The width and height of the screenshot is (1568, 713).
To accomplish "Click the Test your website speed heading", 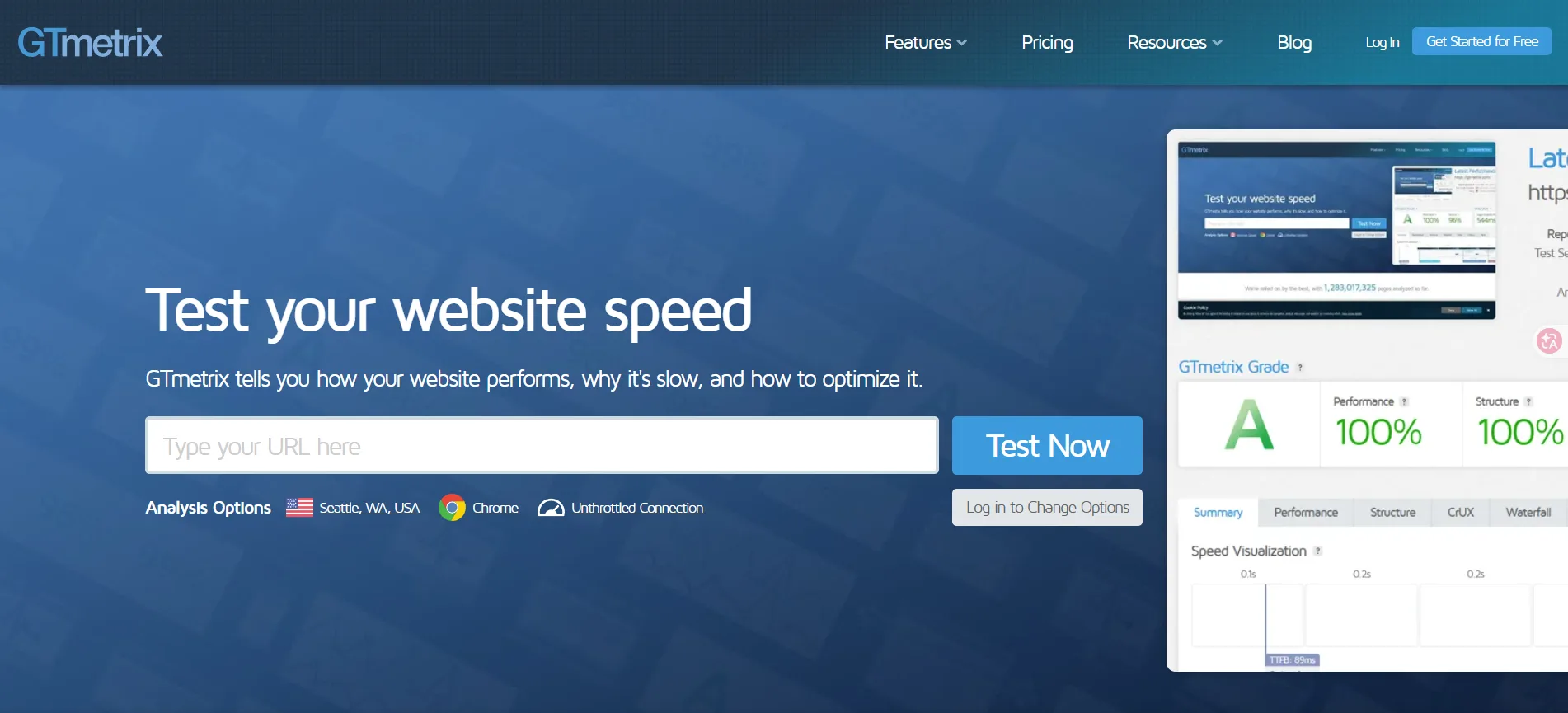I will click(448, 311).
